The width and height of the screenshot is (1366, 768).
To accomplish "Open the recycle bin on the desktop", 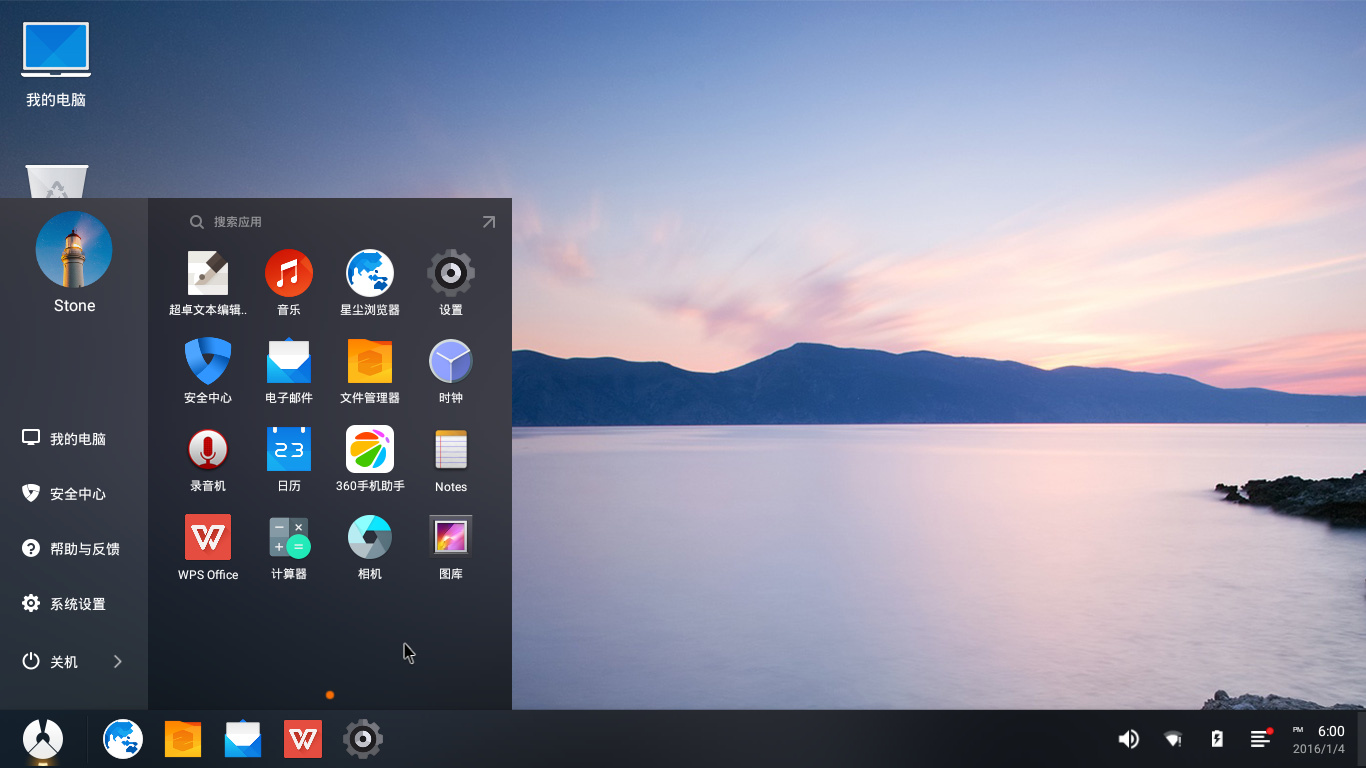I will click(x=56, y=182).
